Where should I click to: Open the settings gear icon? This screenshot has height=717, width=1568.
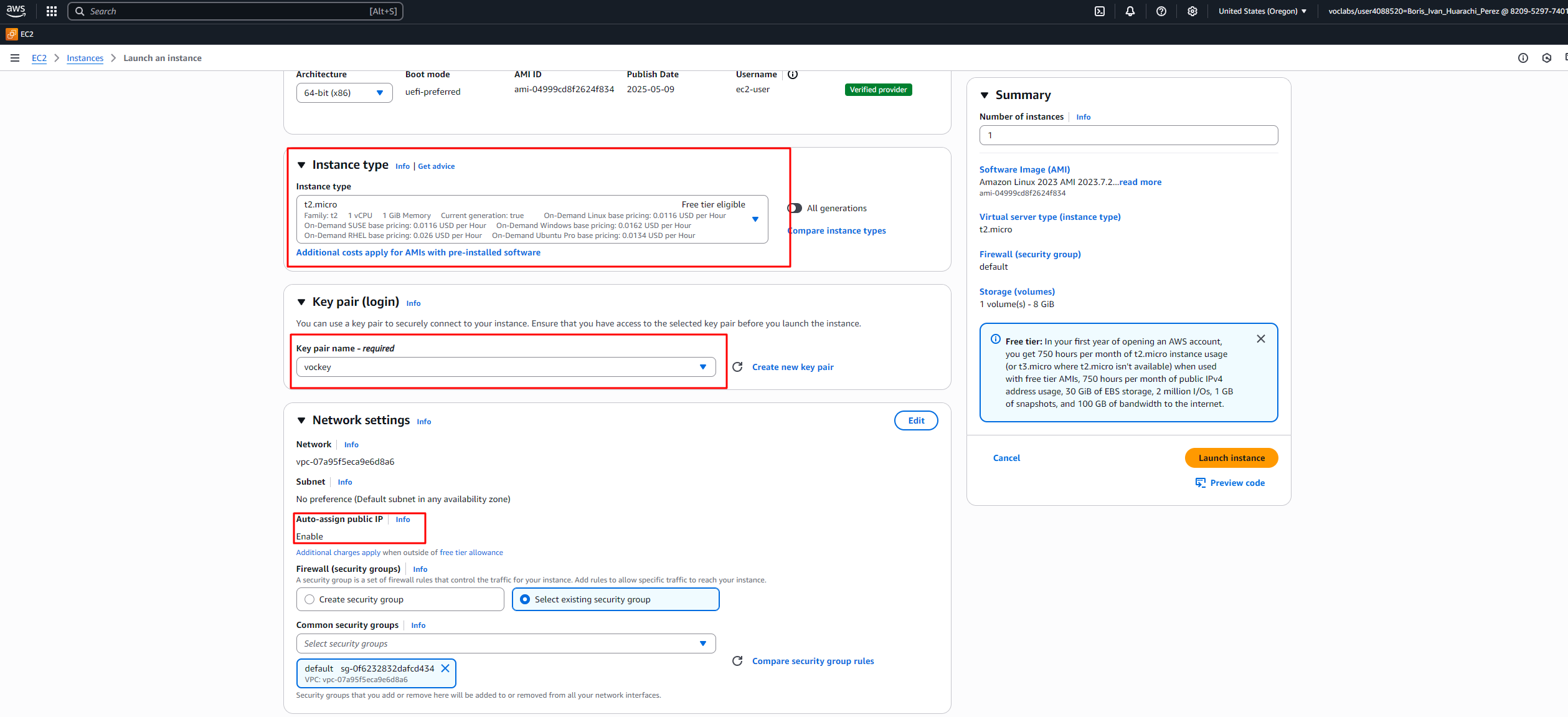1193,11
